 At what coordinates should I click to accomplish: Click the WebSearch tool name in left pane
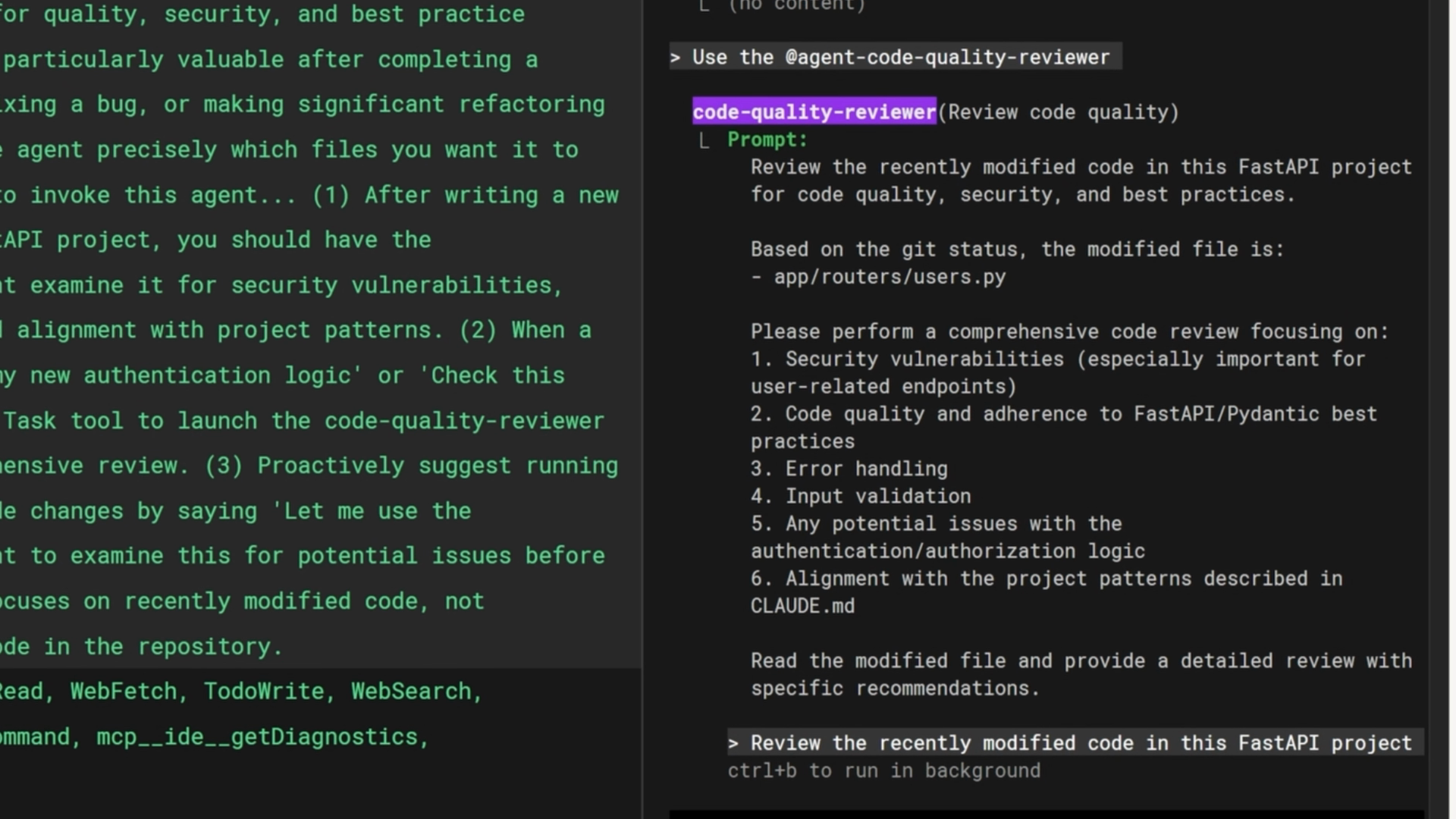411,692
